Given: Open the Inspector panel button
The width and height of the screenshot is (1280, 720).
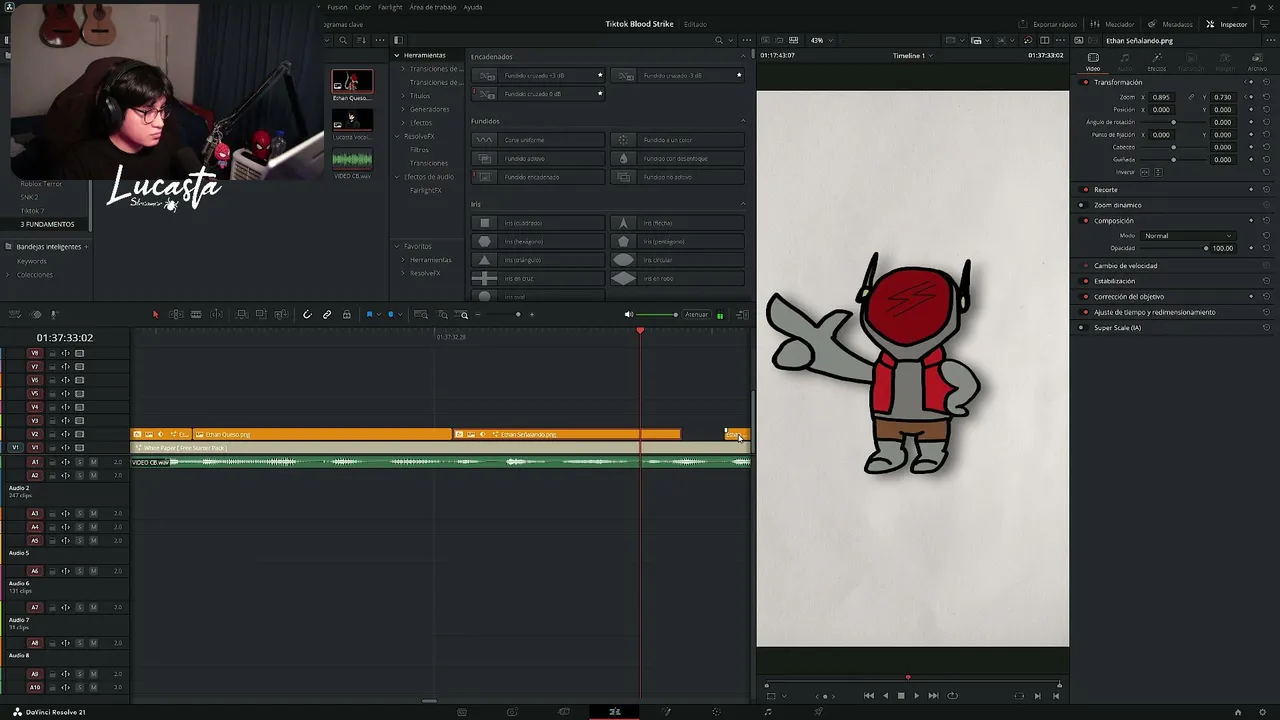Looking at the screenshot, I should [1227, 24].
